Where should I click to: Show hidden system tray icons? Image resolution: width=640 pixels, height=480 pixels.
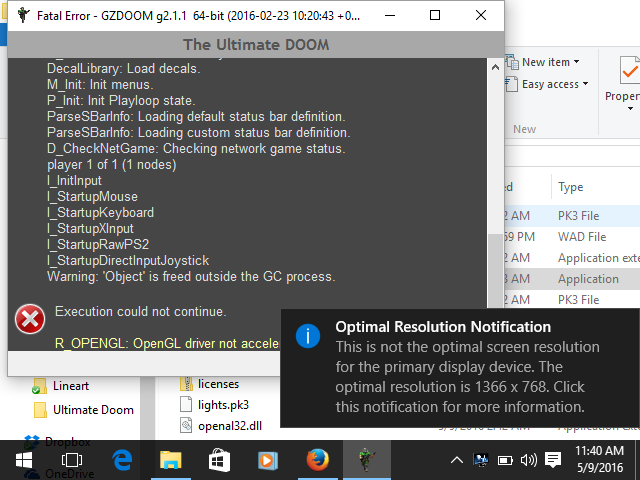457,460
